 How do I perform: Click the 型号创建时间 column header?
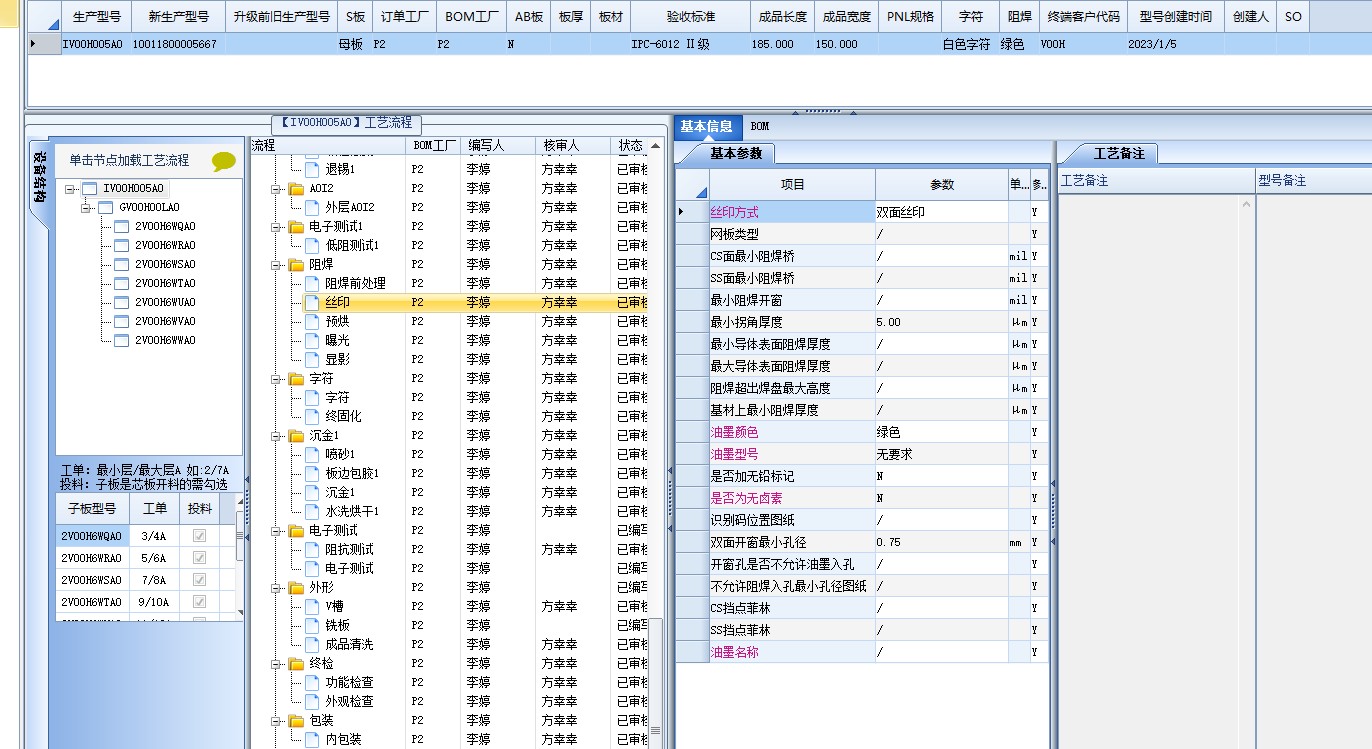[1176, 17]
